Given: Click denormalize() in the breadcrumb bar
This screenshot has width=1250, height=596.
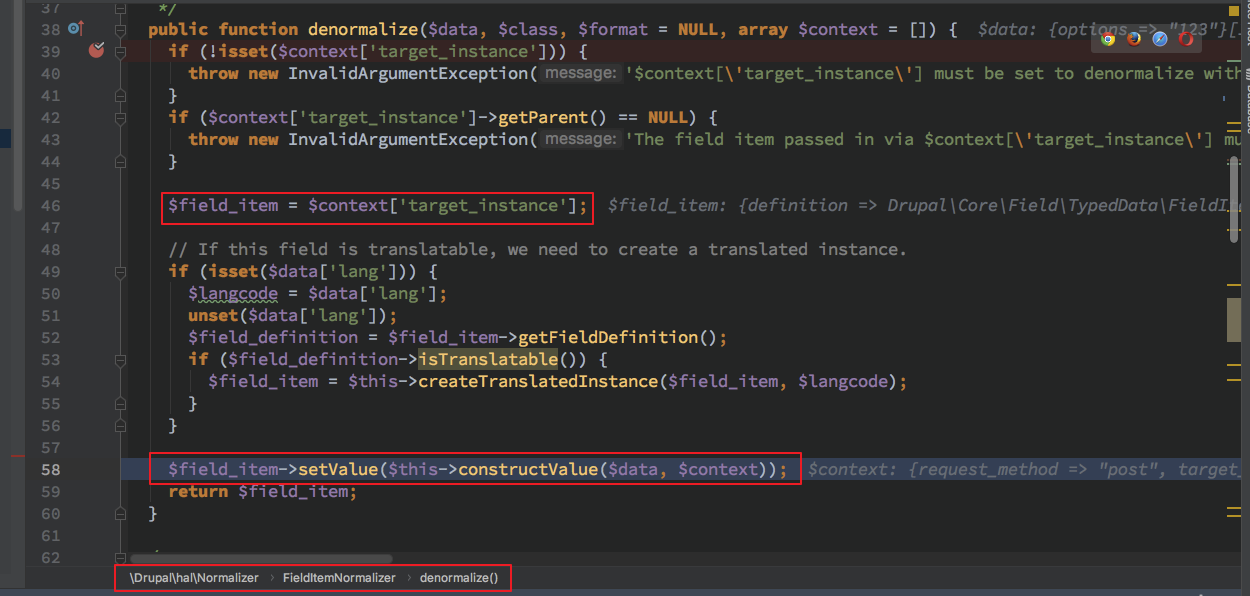Looking at the screenshot, I should (x=458, y=578).
